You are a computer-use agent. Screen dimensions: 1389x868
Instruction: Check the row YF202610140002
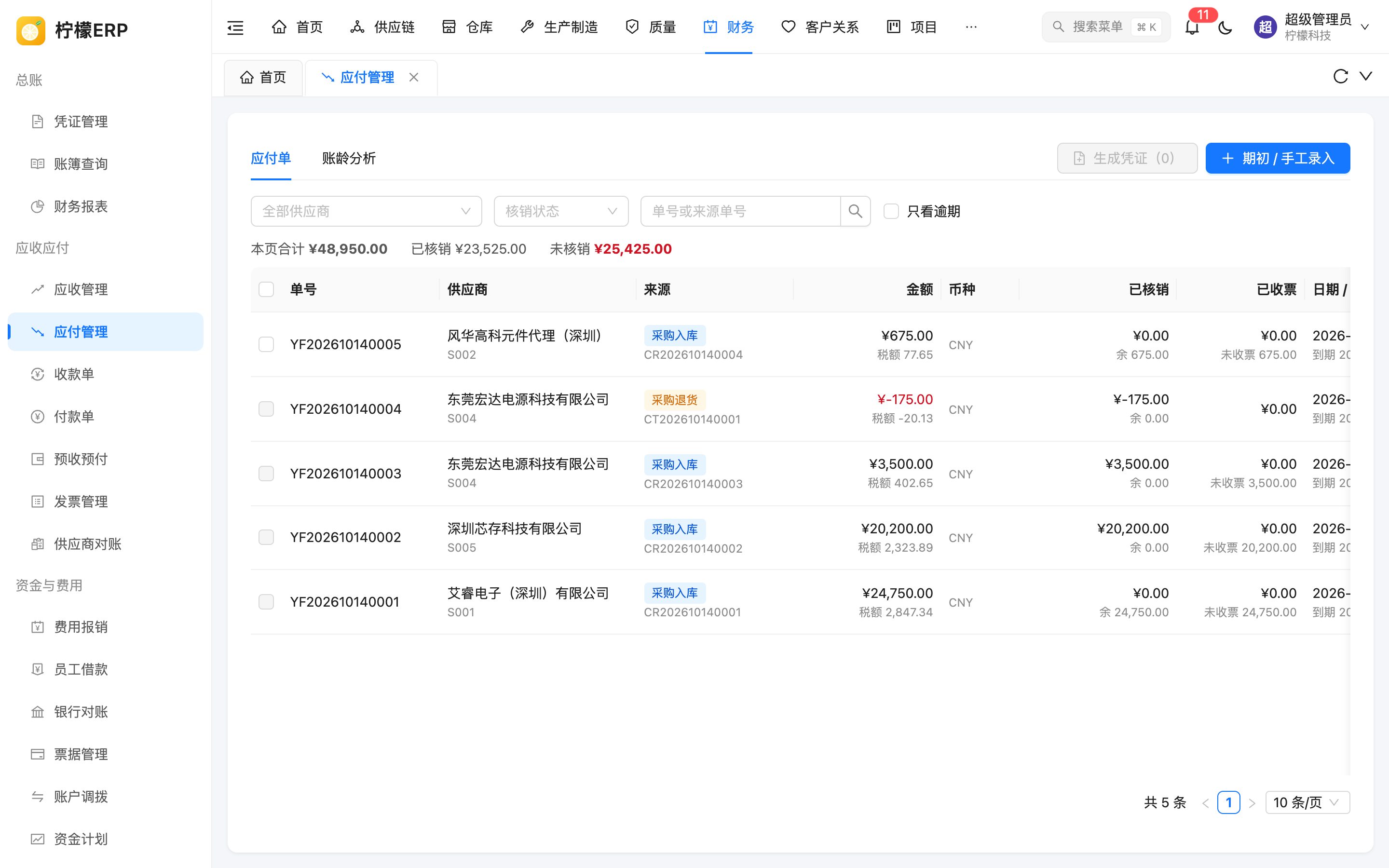click(x=266, y=537)
